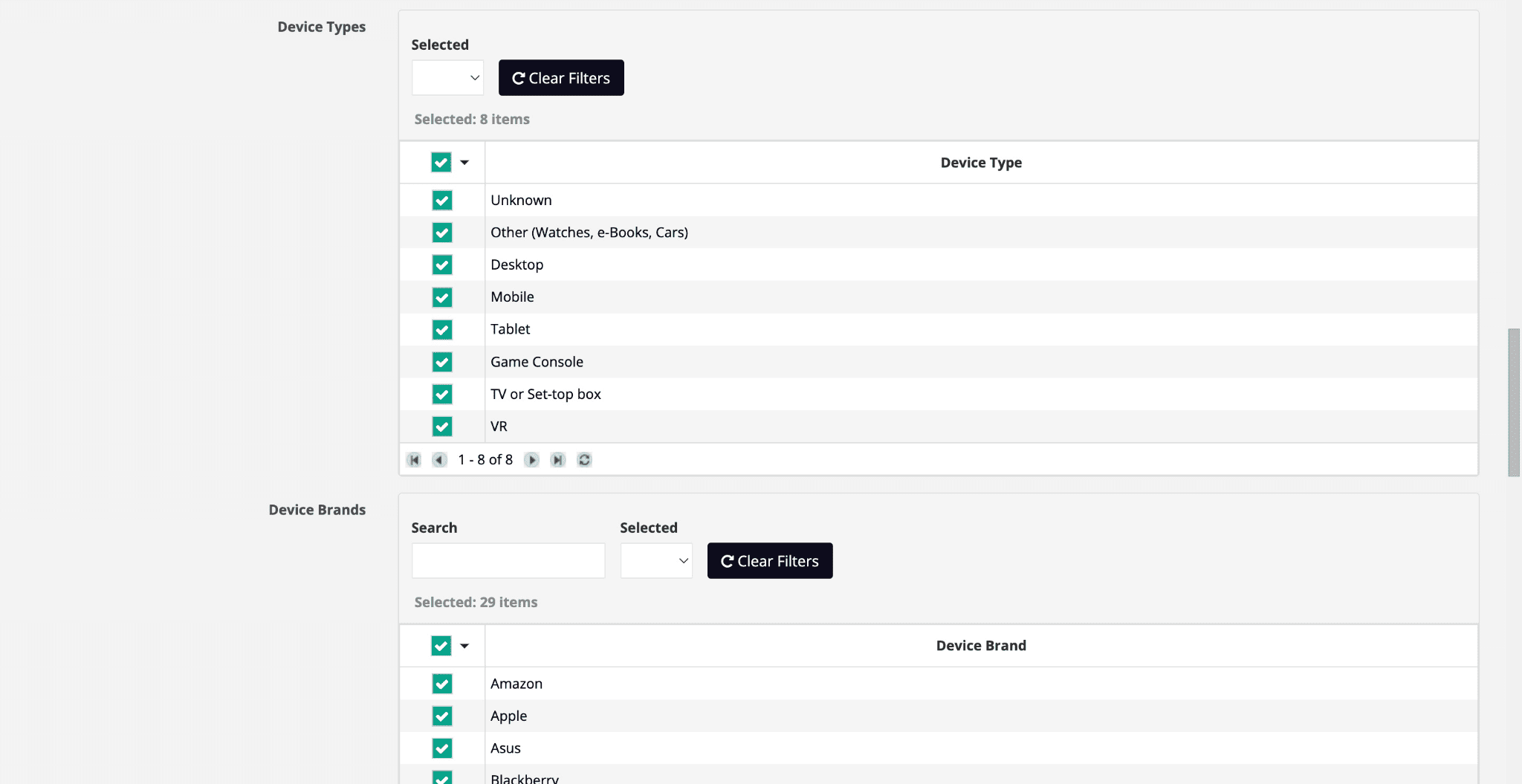Click the page vertical scrollbar thumb

pos(1514,402)
